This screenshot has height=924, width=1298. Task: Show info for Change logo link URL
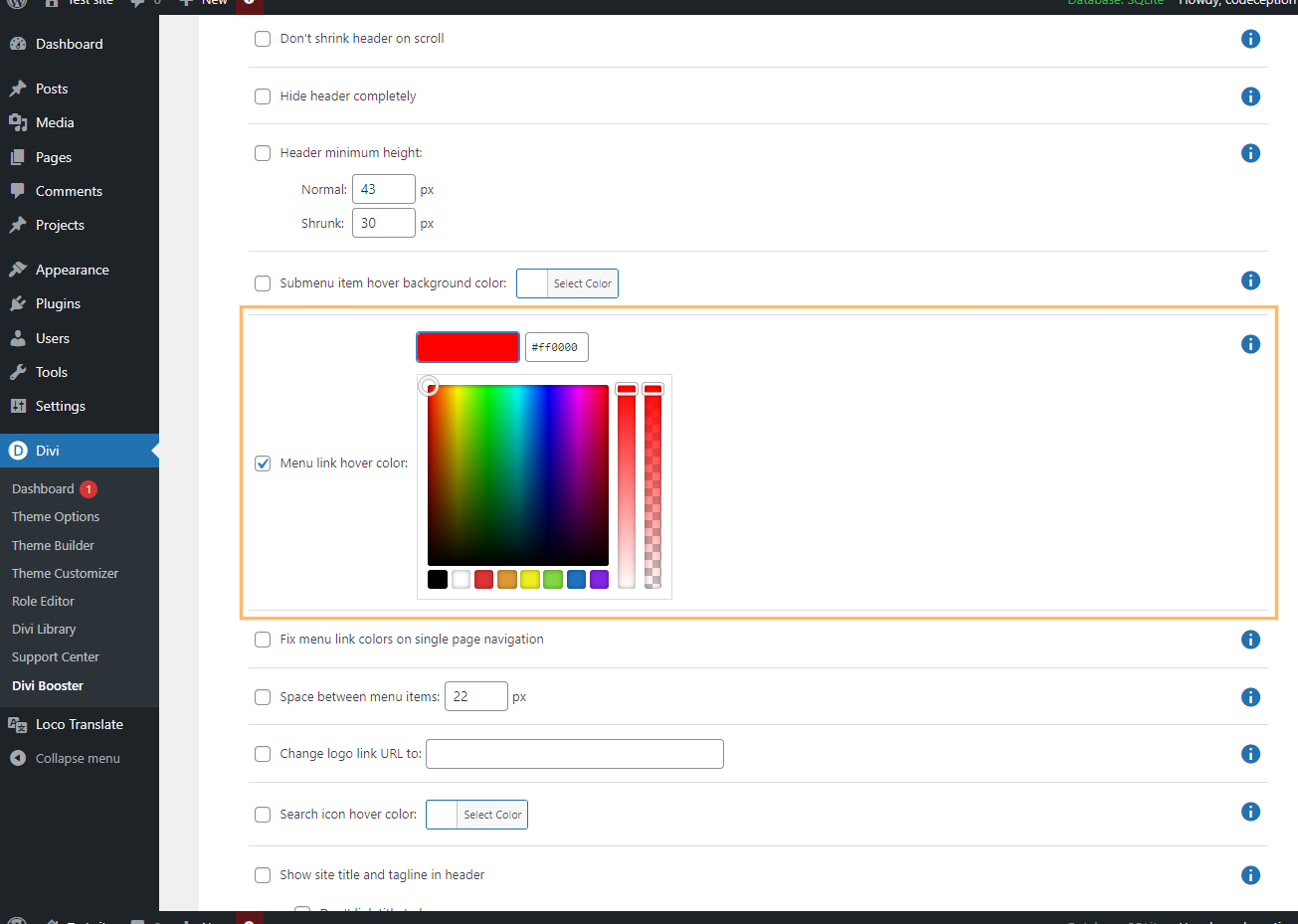tap(1251, 754)
